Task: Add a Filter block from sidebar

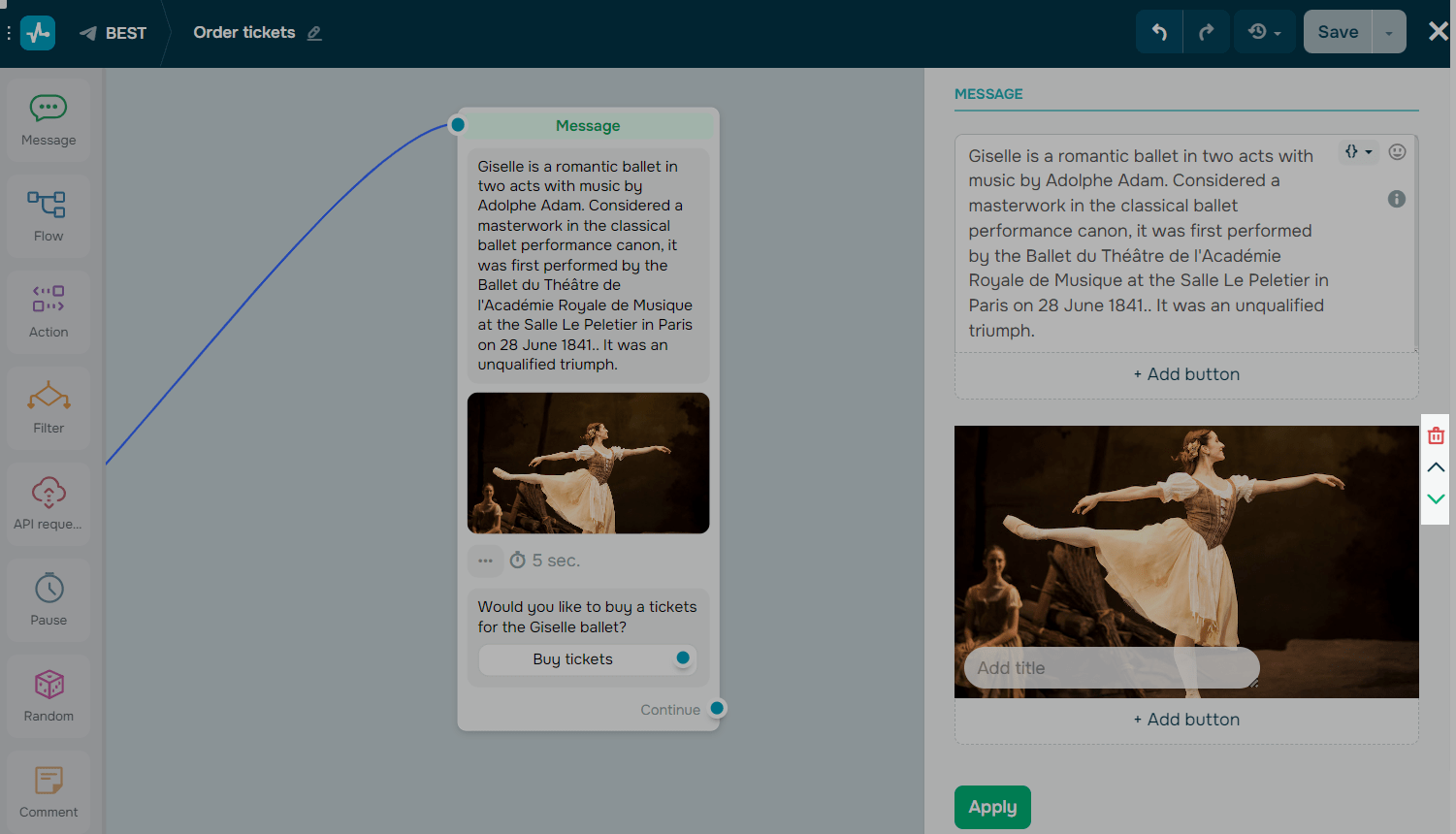Action: (x=49, y=408)
